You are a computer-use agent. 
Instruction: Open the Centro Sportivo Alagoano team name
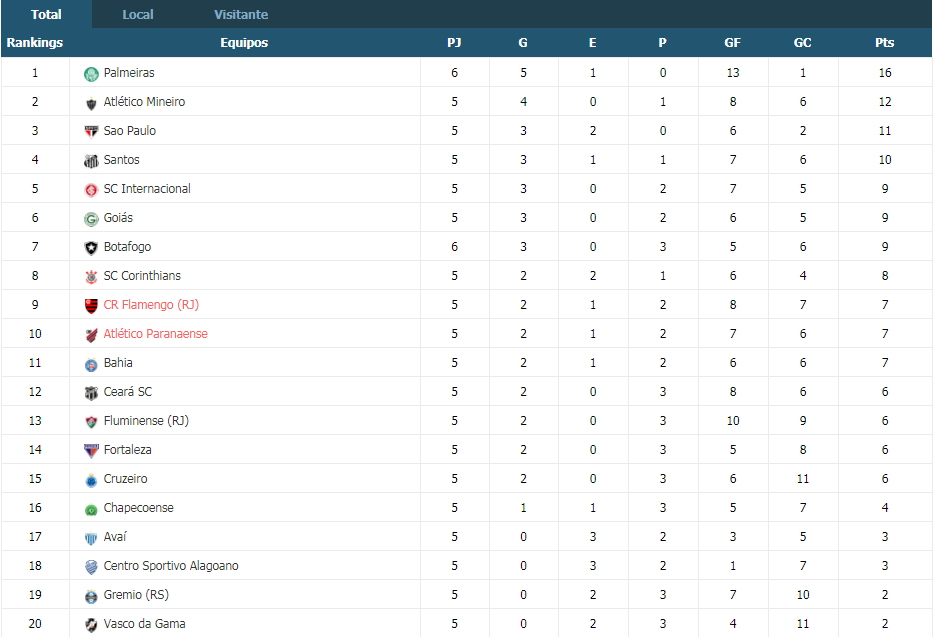171,566
